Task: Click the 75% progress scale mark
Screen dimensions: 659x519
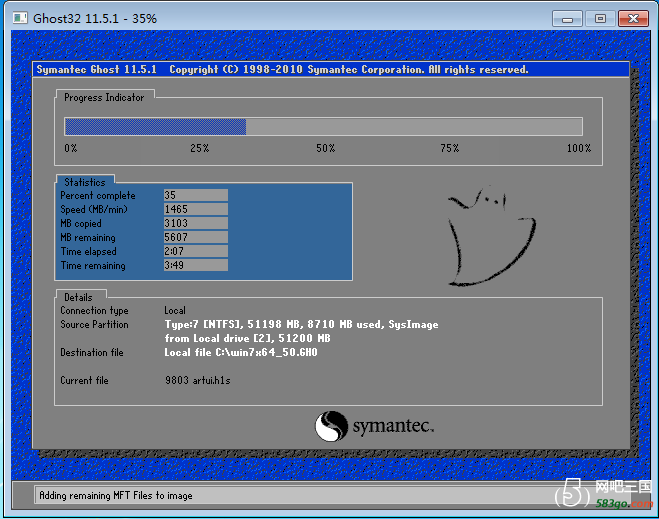Action: (x=450, y=148)
